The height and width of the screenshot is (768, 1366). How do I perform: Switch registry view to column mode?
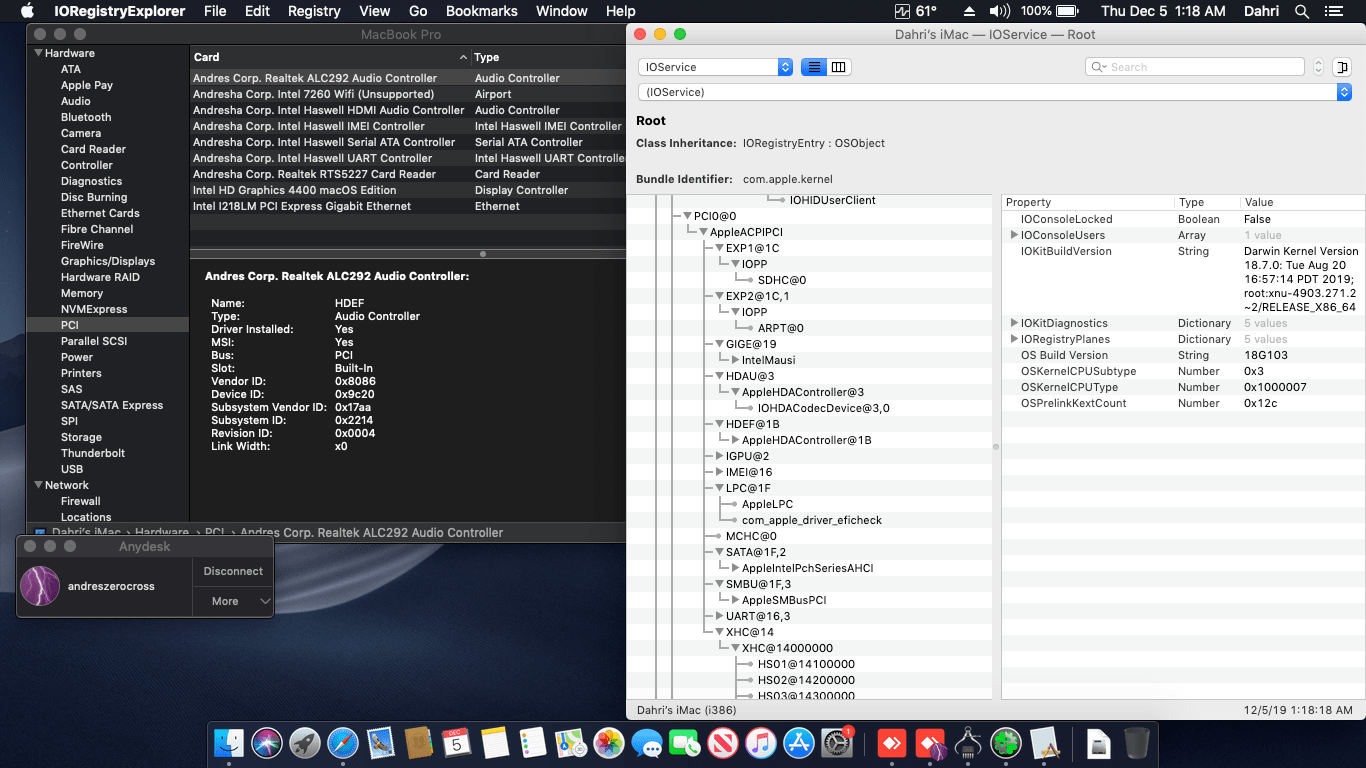[x=839, y=67]
